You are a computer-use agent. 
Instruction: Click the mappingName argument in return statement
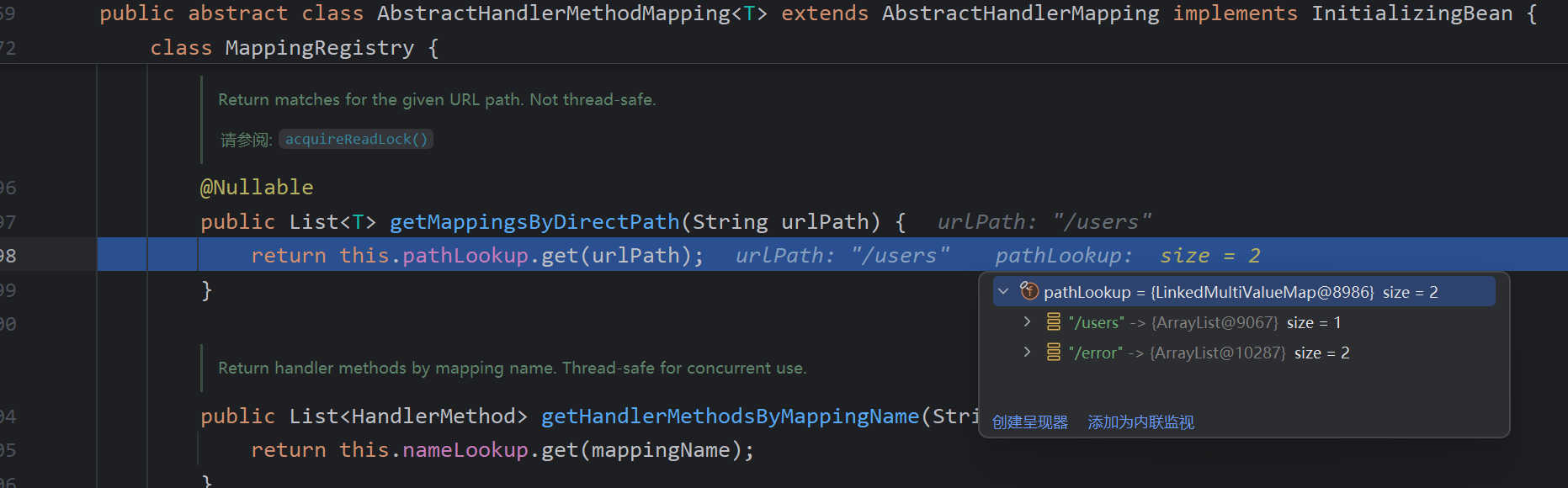pyautogui.click(x=661, y=450)
